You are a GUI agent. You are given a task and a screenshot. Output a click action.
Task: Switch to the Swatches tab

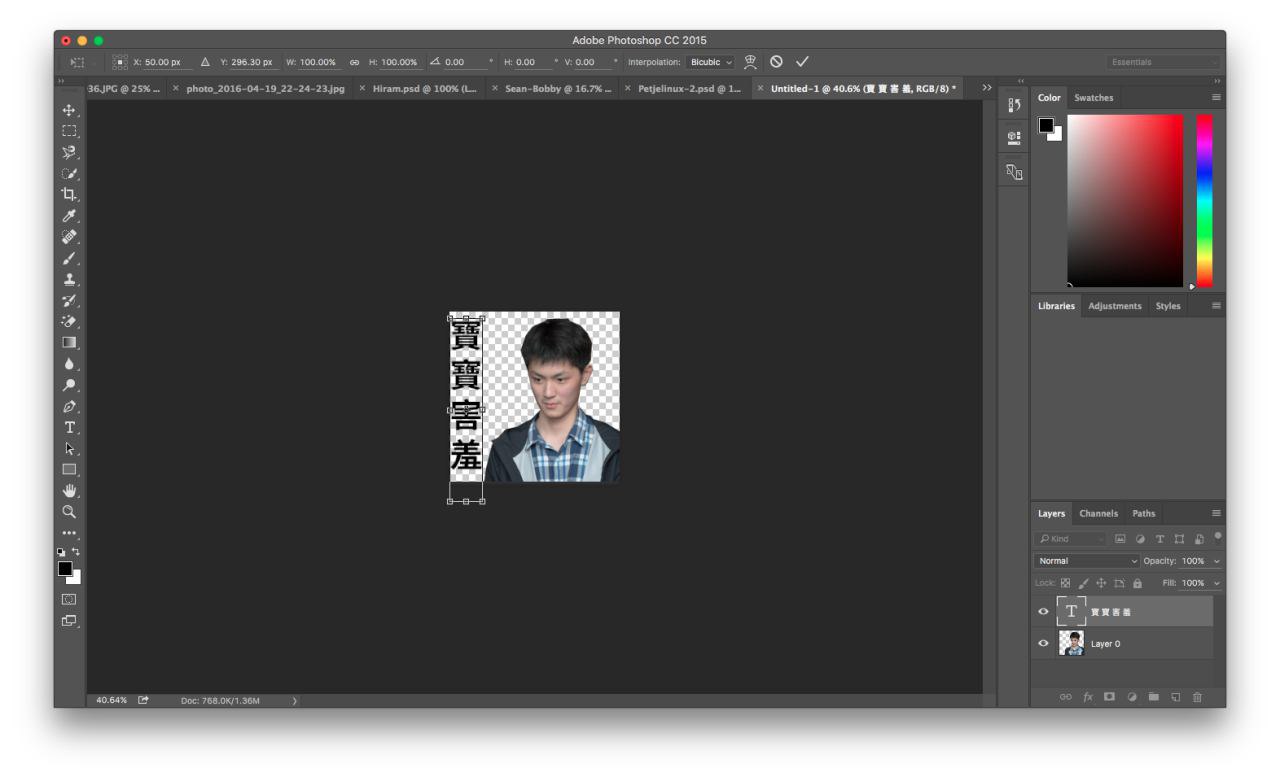point(1093,97)
